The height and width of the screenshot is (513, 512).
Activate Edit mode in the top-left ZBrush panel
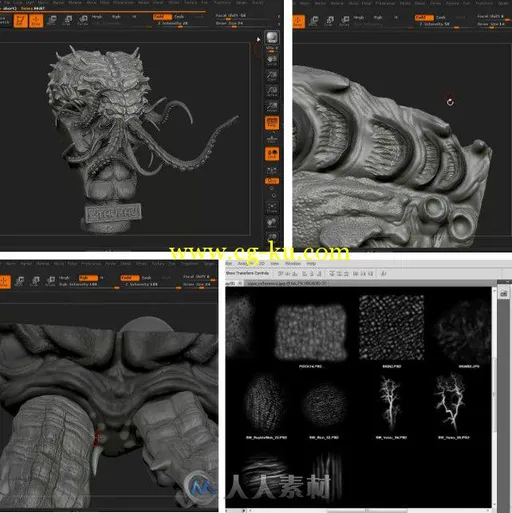20,20
